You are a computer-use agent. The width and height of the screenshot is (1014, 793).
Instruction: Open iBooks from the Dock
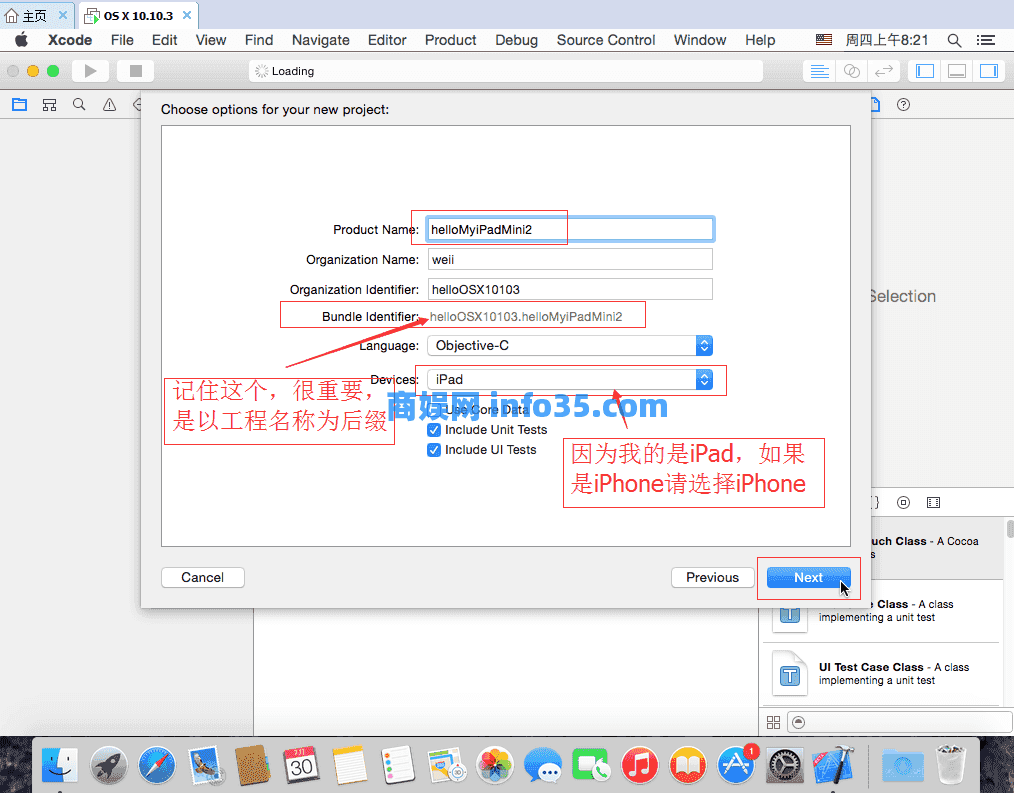pyautogui.click(x=687, y=765)
